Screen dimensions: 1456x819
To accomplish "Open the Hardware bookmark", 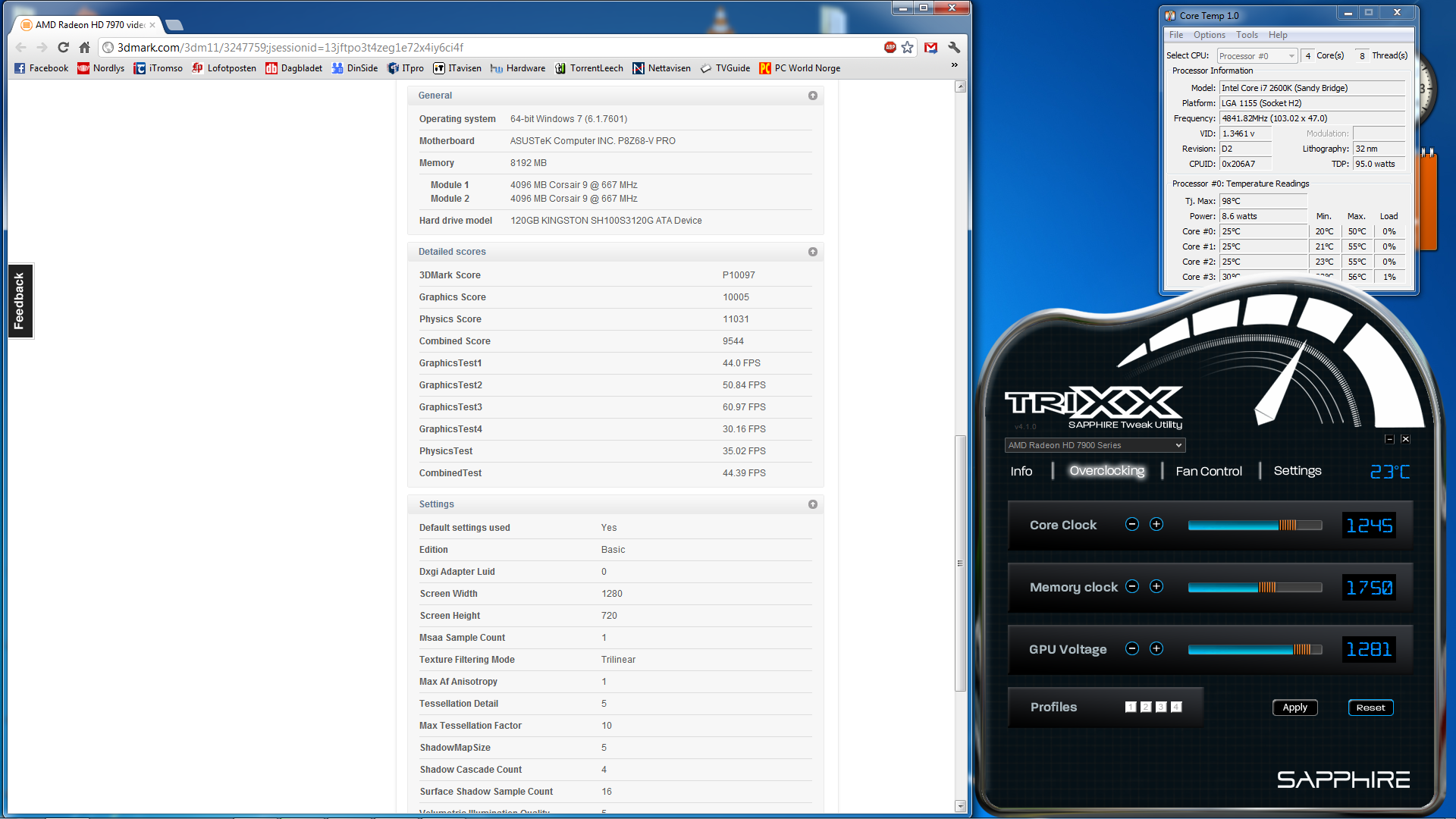I will (x=518, y=68).
